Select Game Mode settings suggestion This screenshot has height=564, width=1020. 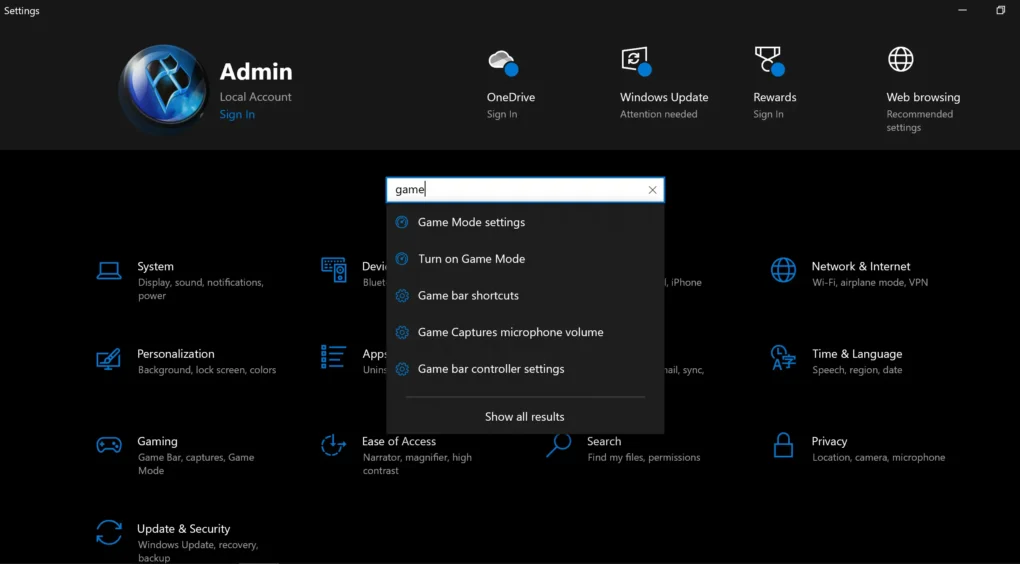(525, 222)
